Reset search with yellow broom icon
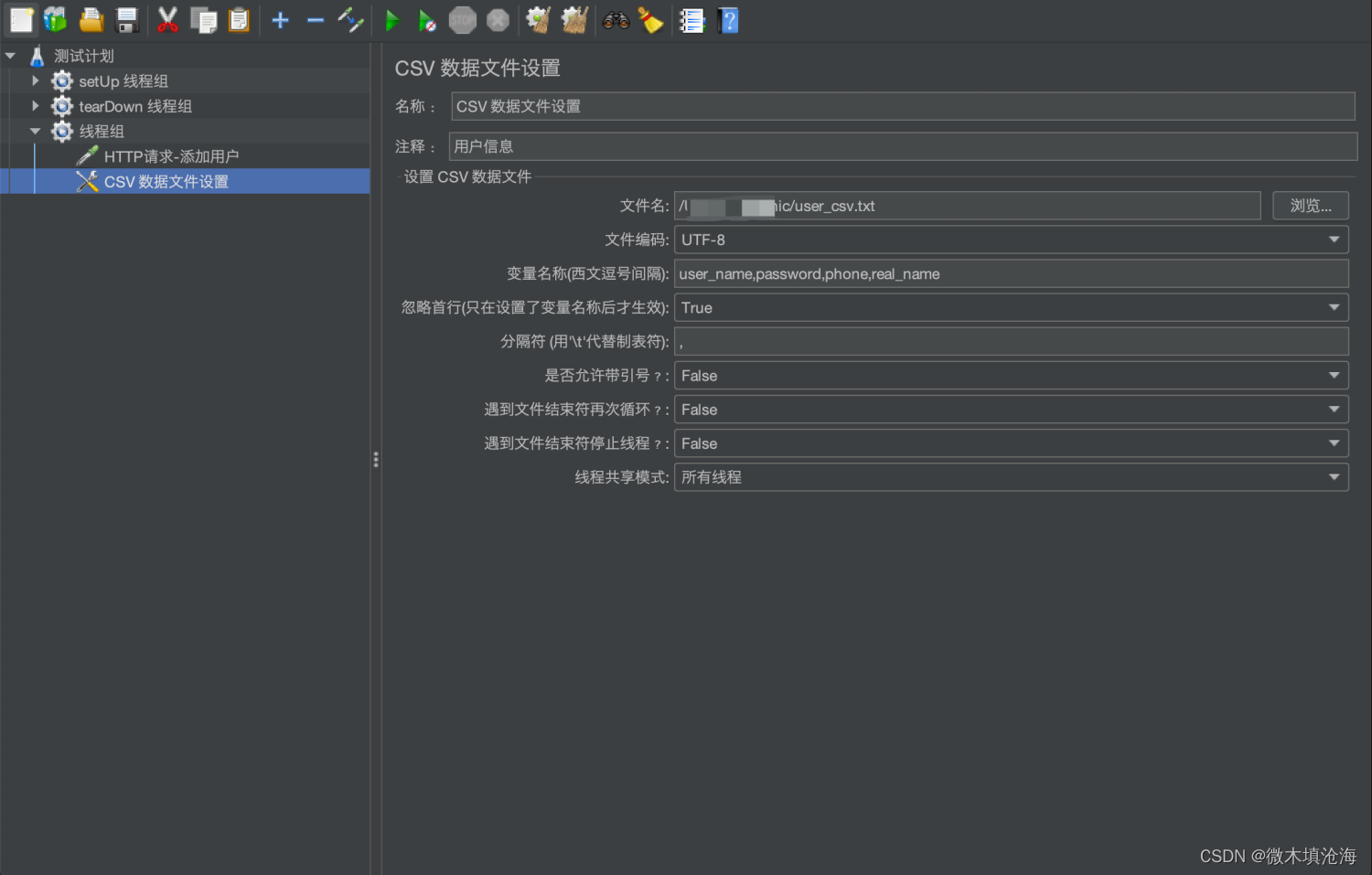The image size is (1372, 875). tap(650, 20)
